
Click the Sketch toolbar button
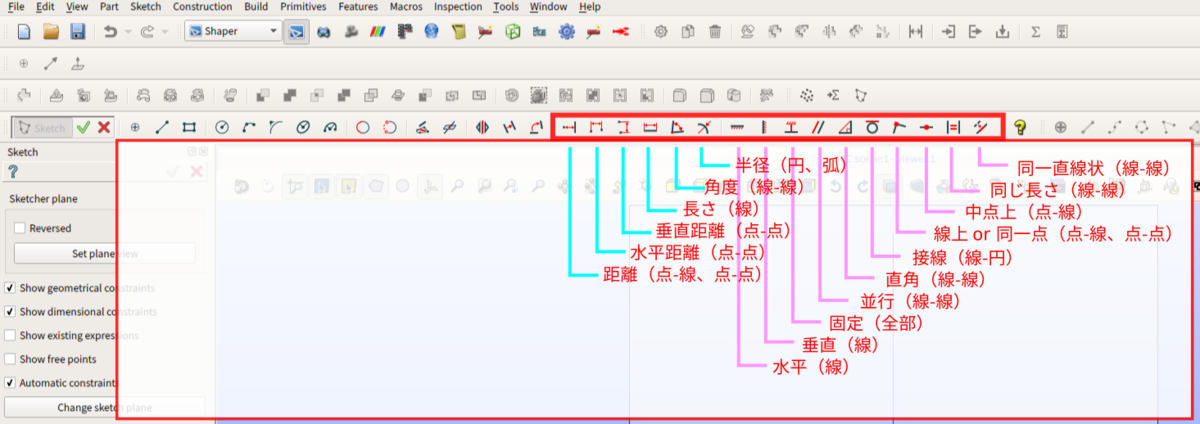[41, 127]
